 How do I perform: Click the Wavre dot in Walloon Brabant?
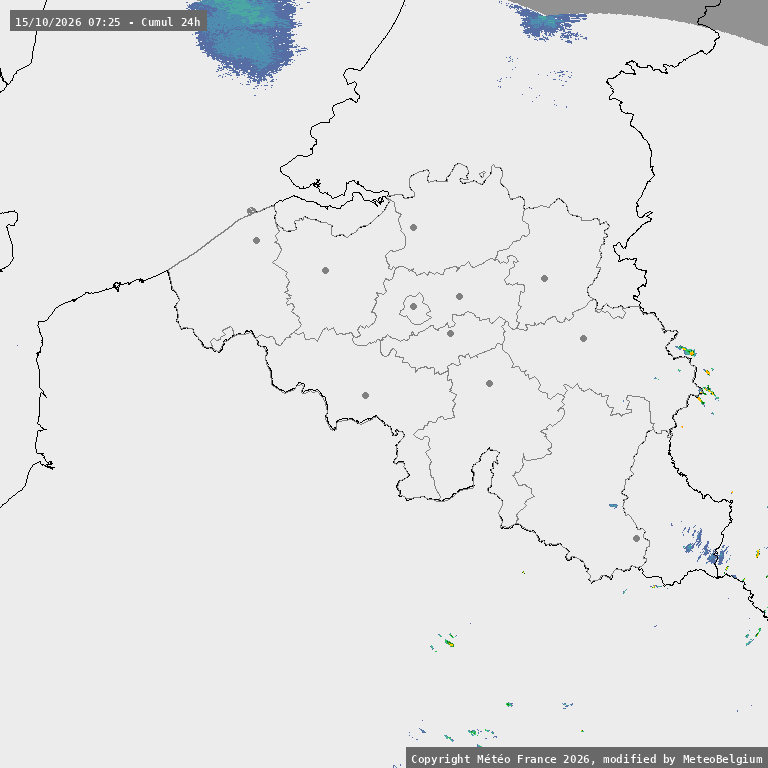coord(451,334)
